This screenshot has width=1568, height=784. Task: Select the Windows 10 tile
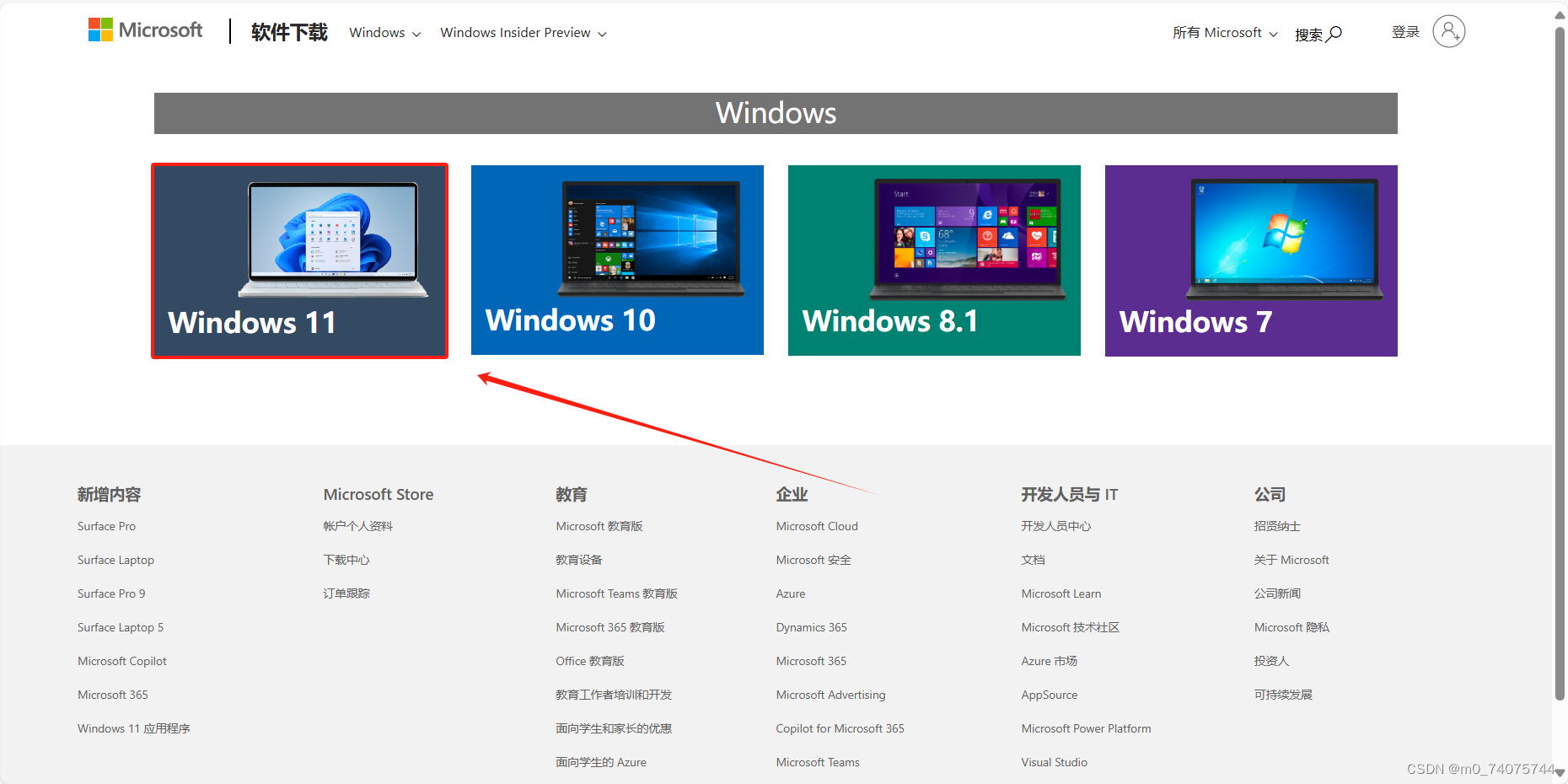(x=617, y=260)
